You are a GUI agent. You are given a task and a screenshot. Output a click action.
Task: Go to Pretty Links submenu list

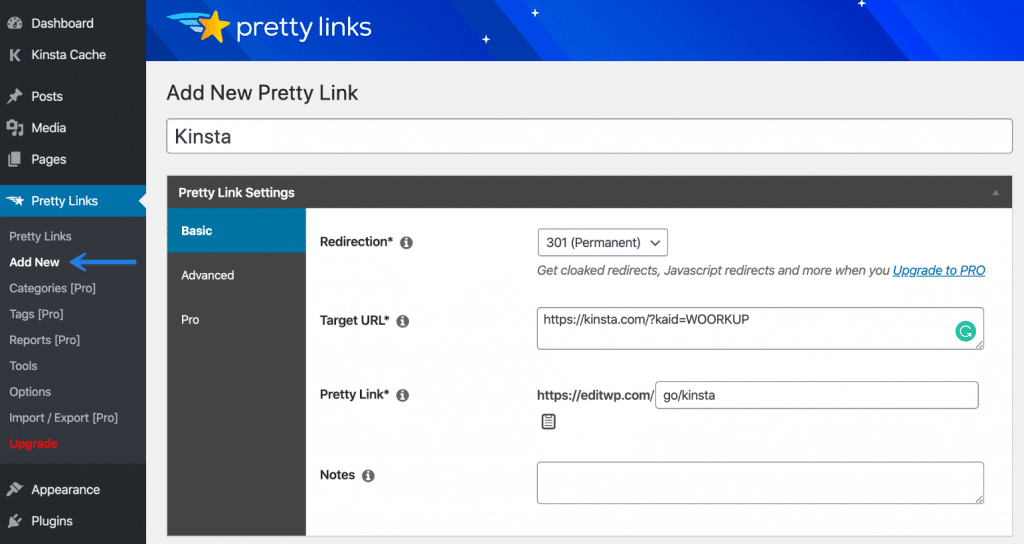coord(40,236)
